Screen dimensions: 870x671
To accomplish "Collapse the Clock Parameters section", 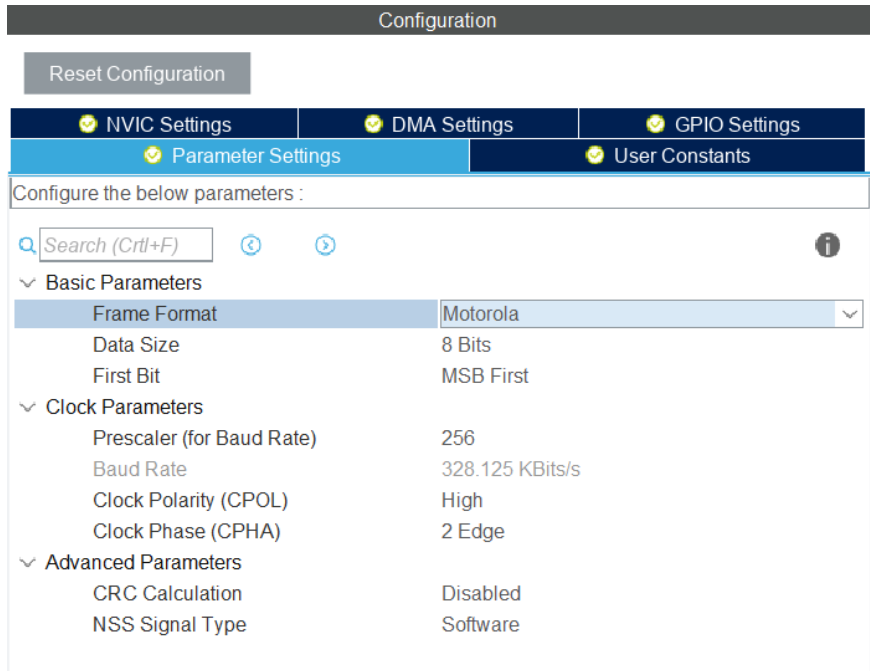I will coord(27,407).
